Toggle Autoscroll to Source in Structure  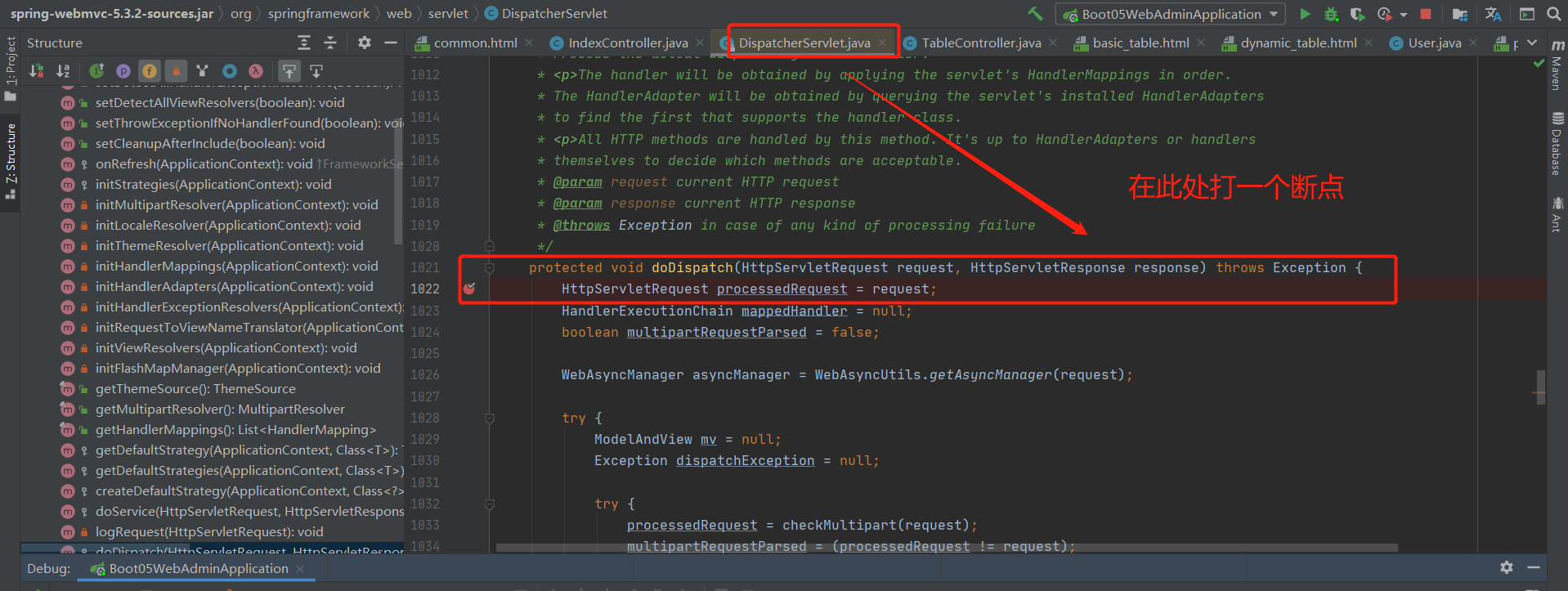point(289,71)
